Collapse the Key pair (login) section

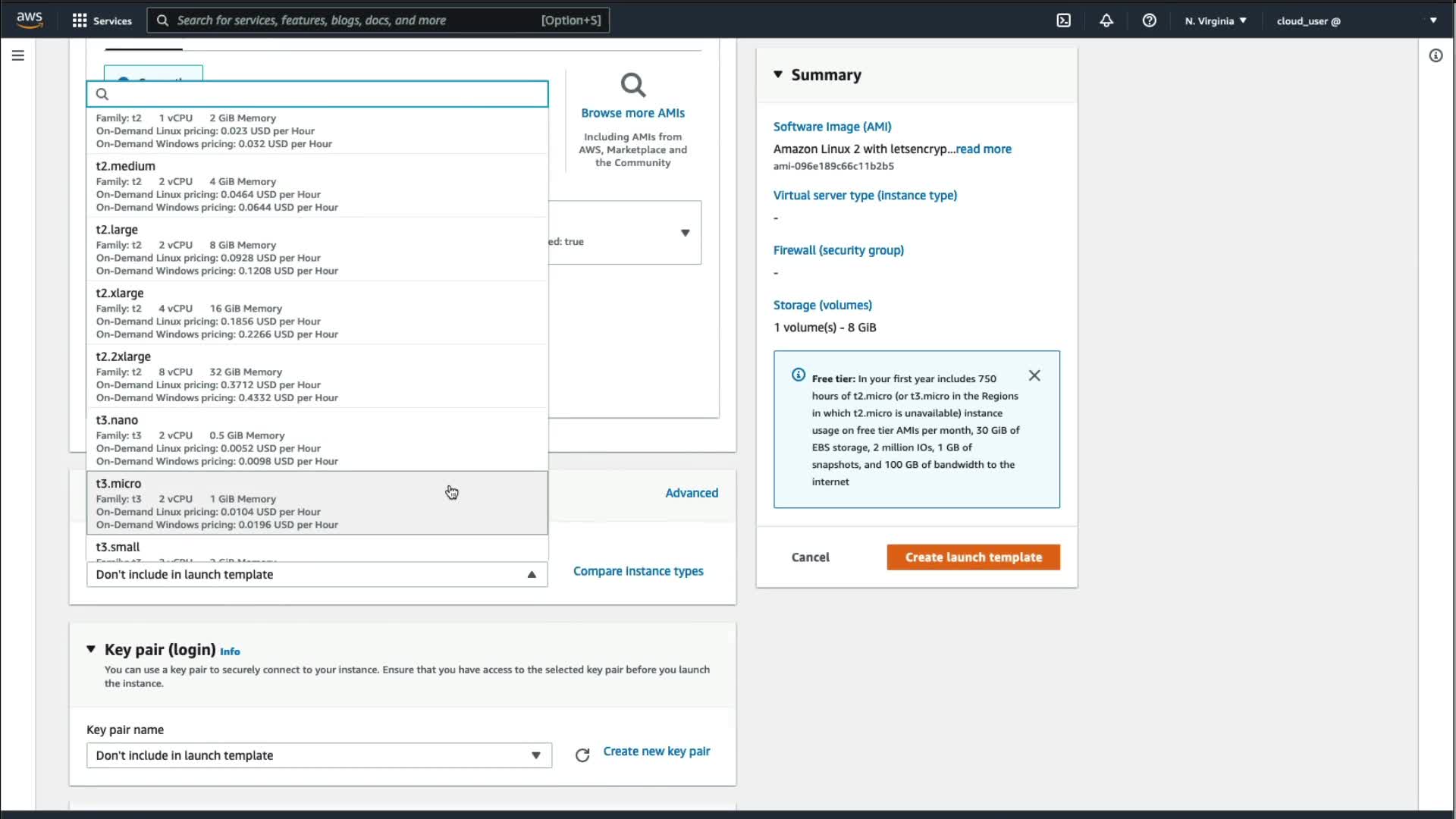[91, 649]
